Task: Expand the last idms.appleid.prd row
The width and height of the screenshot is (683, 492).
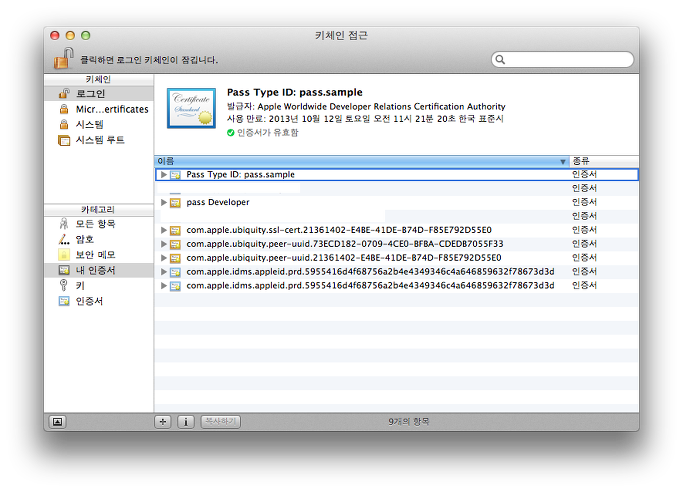Action: coord(164,286)
